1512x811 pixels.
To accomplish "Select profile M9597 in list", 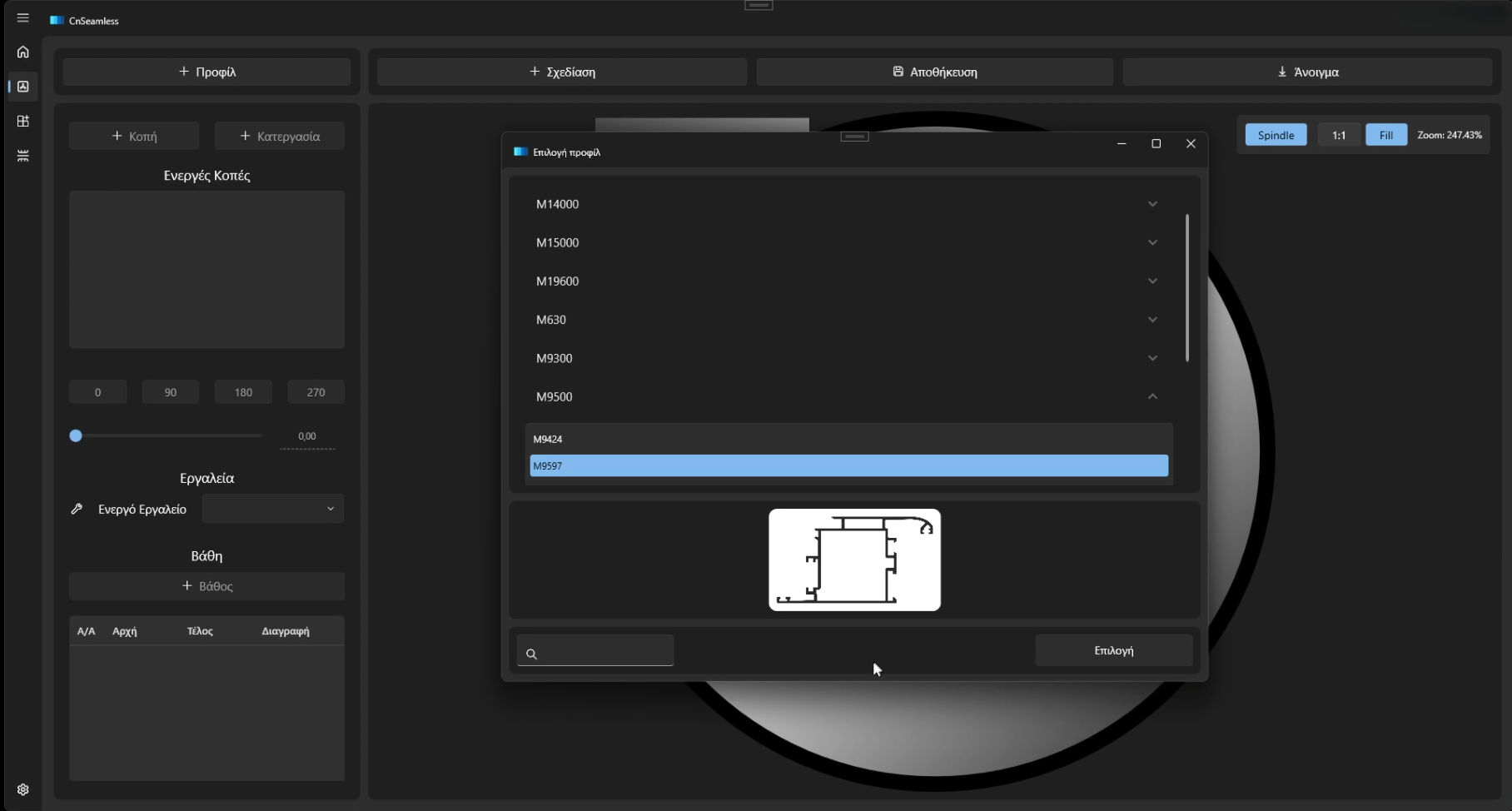I will tap(849, 465).
